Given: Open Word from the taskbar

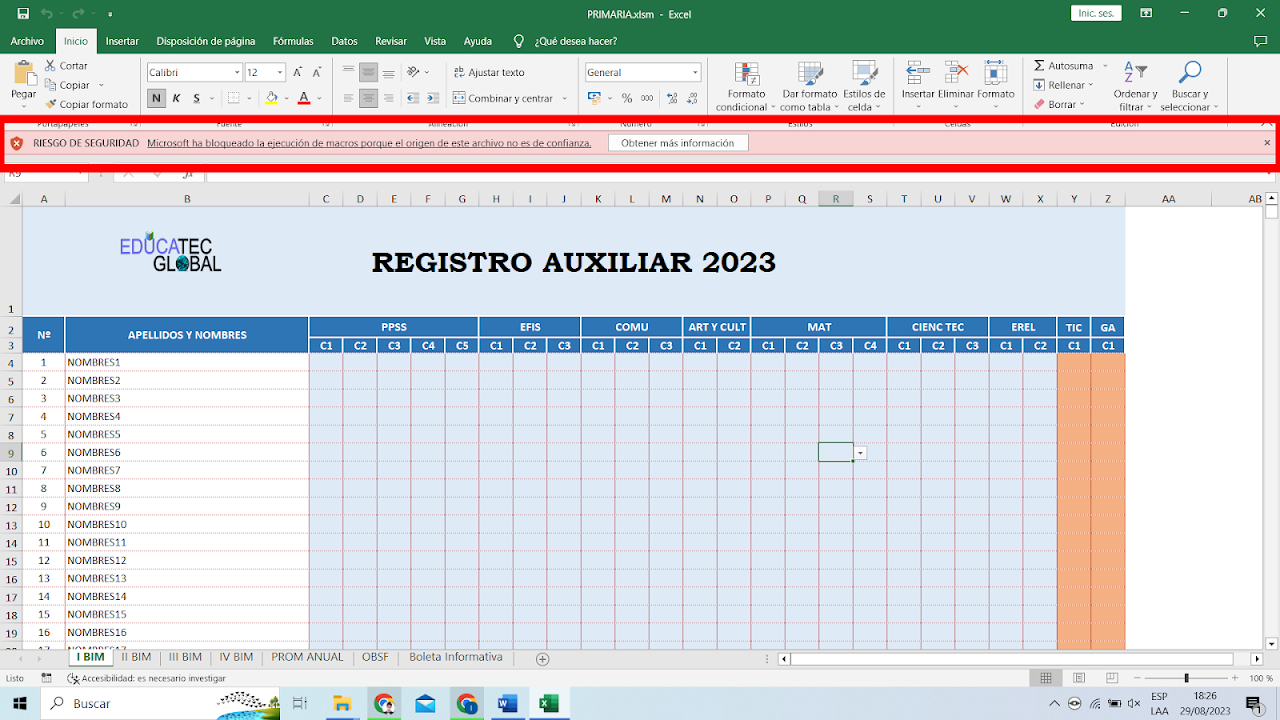Looking at the screenshot, I should 507,704.
